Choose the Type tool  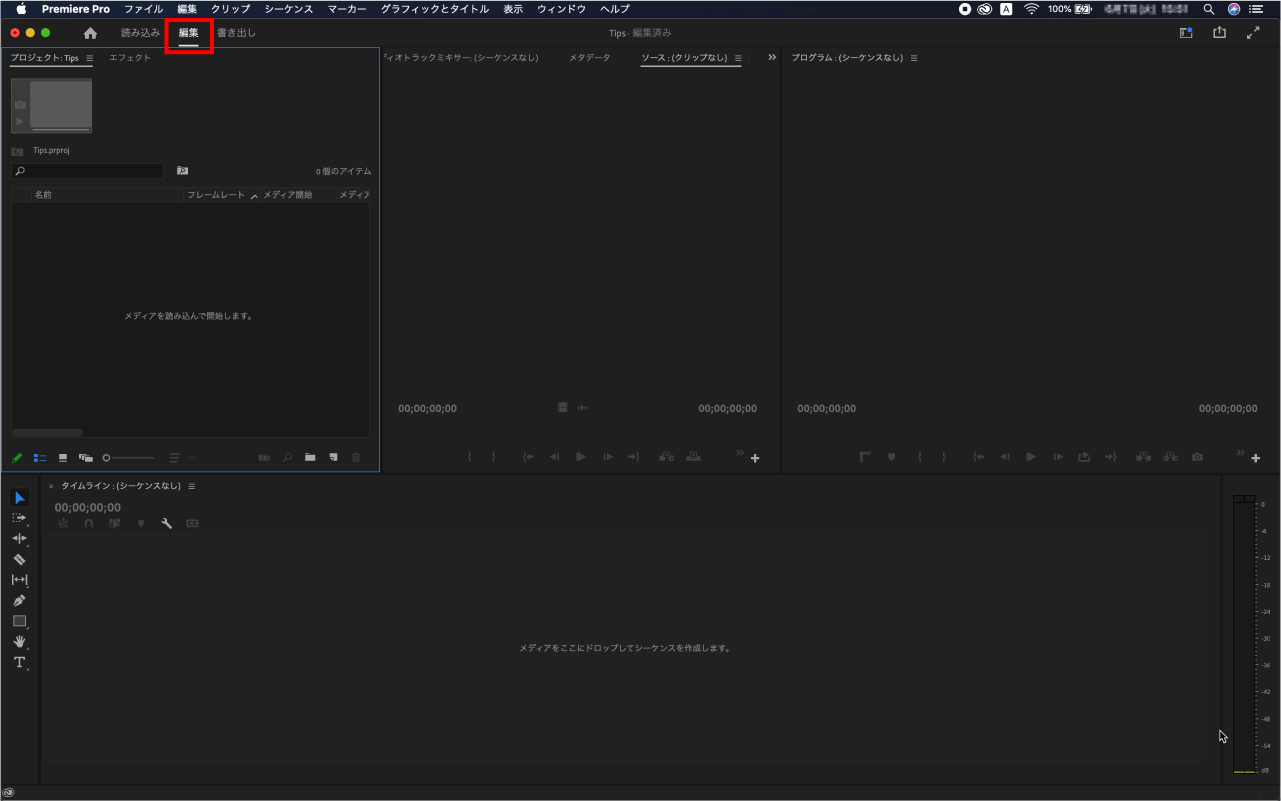pos(19,662)
